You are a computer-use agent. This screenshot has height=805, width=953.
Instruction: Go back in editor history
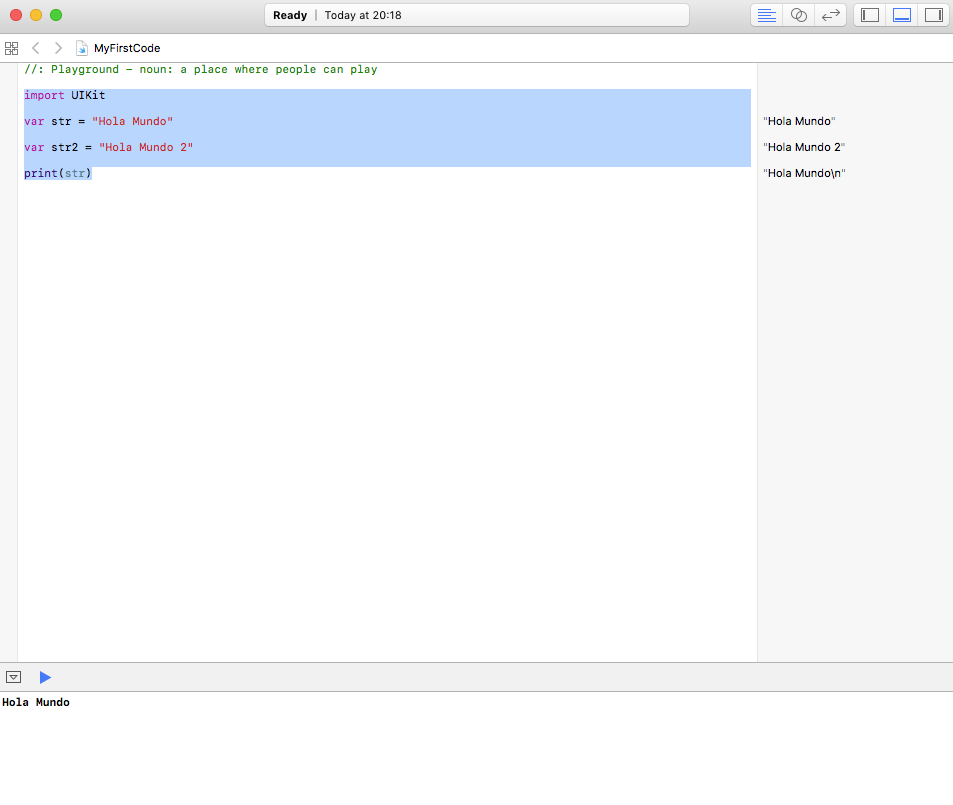(x=35, y=48)
